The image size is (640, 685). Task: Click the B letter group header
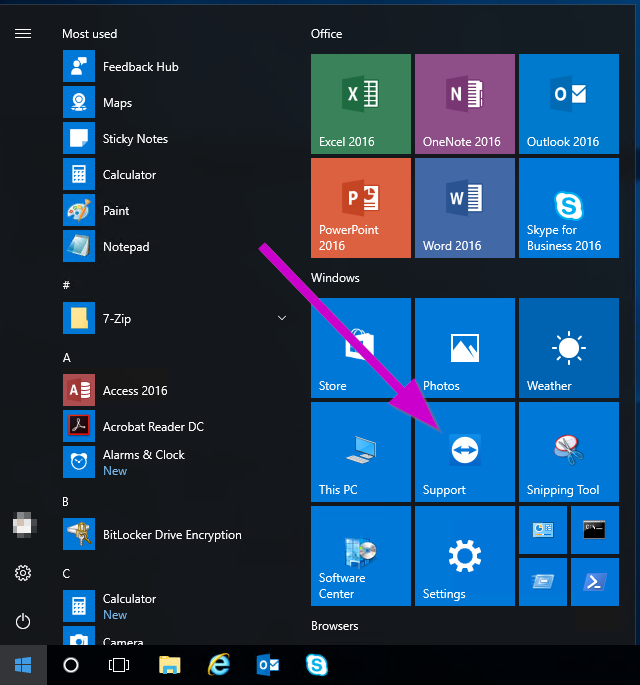(x=66, y=502)
